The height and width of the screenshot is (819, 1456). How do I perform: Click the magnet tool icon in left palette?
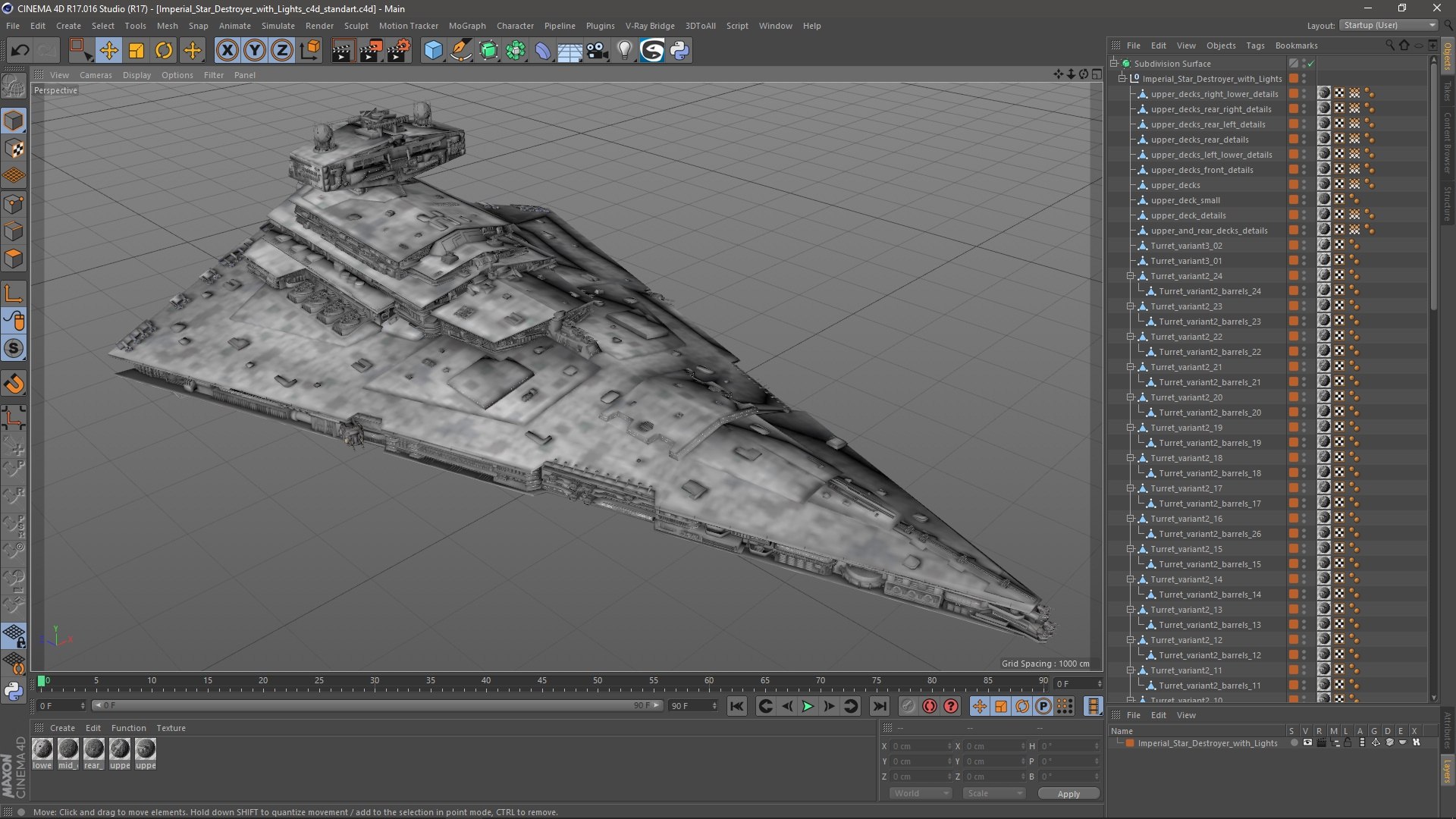click(x=14, y=384)
